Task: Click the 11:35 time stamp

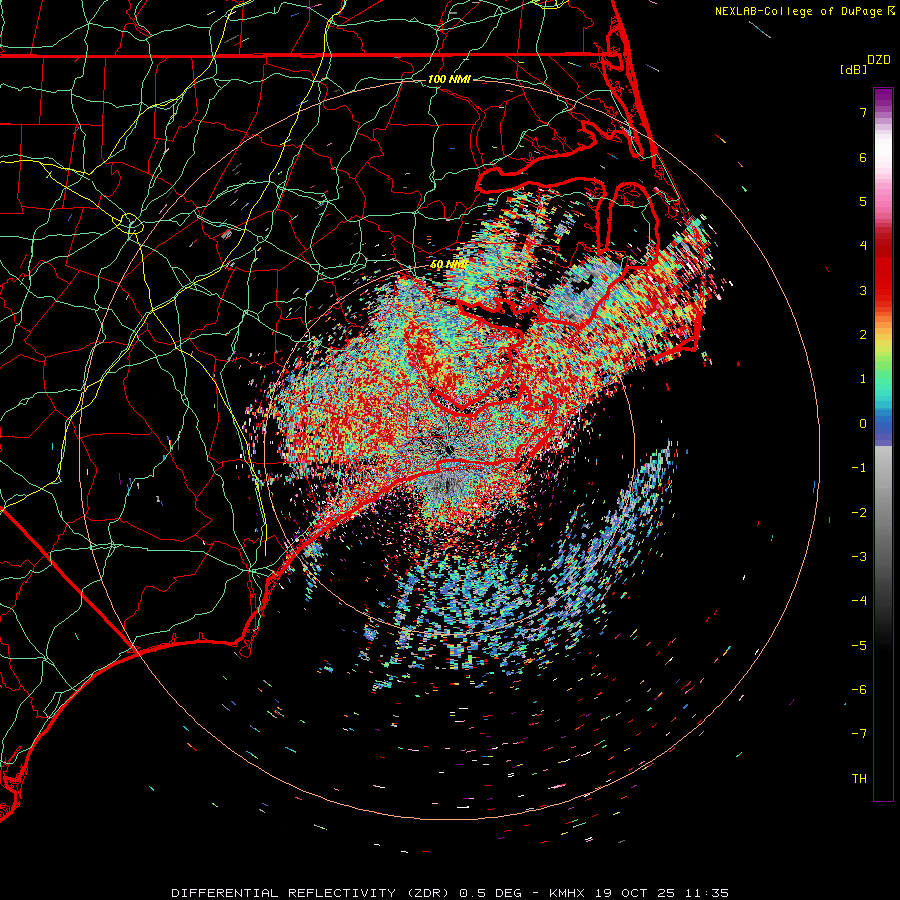Action: coord(705,893)
